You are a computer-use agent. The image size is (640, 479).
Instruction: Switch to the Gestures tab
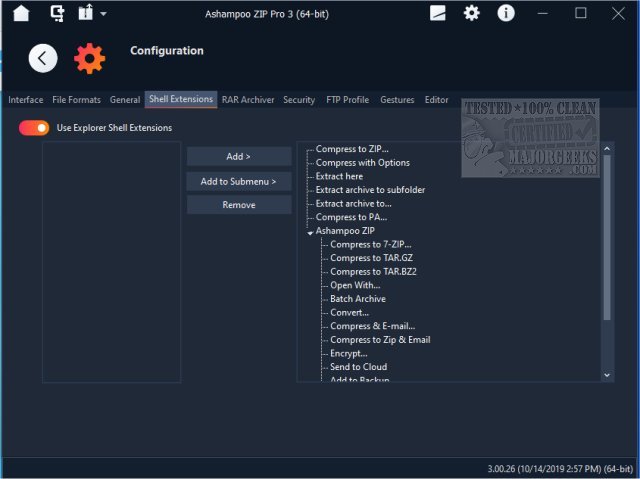pos(397,100)
